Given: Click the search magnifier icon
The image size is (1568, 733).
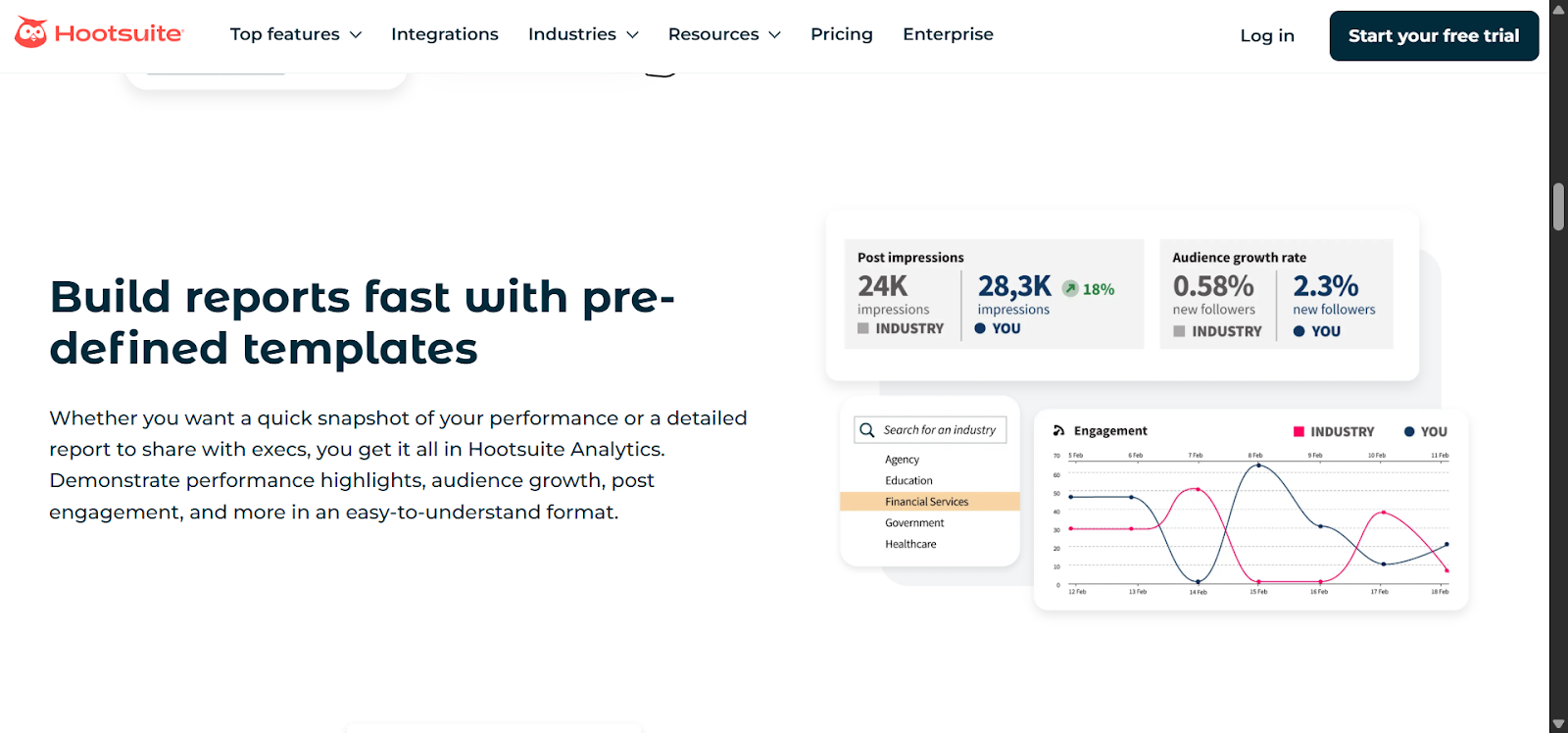Looking at the screenshot, I should coord(867,430).
